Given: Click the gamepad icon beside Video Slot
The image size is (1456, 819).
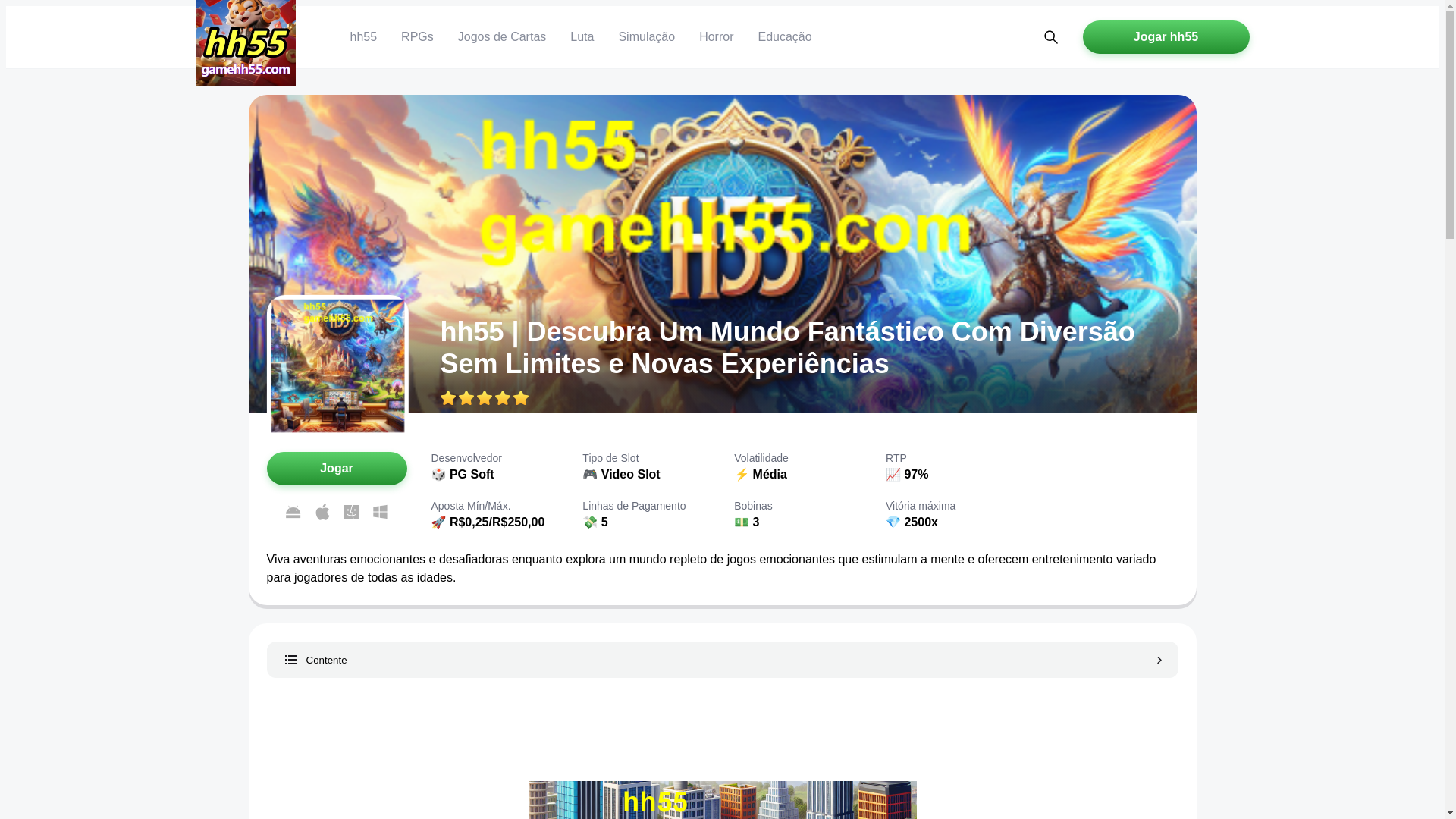Looking at the screenshot, I should 590,475.
